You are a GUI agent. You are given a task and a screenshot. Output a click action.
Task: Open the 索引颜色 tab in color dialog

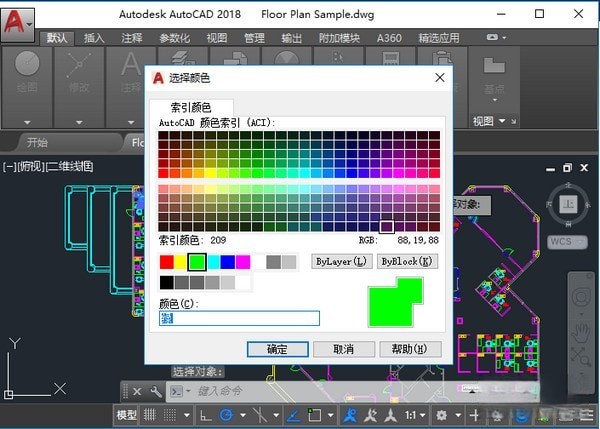coord(191,107)
